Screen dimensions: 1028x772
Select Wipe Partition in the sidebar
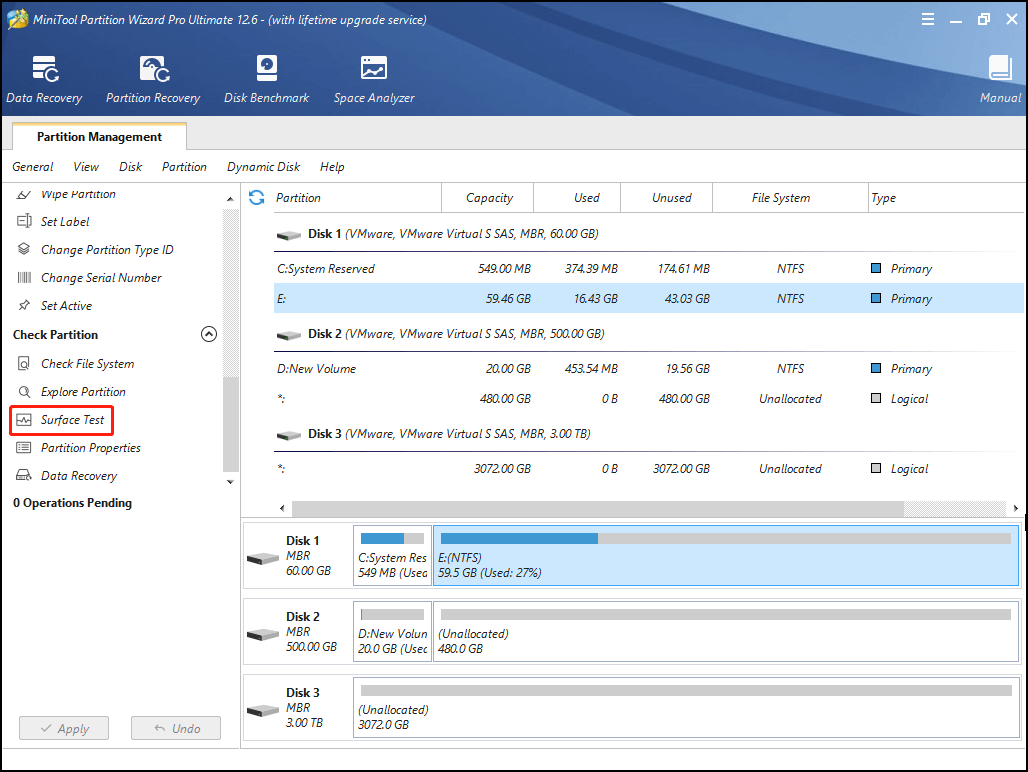78,194
